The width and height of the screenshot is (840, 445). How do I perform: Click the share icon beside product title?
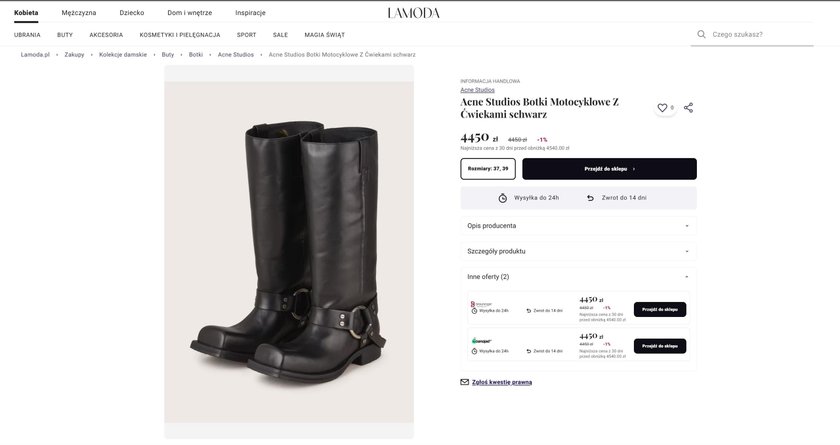pyautogui.click(x=688, y=108)
